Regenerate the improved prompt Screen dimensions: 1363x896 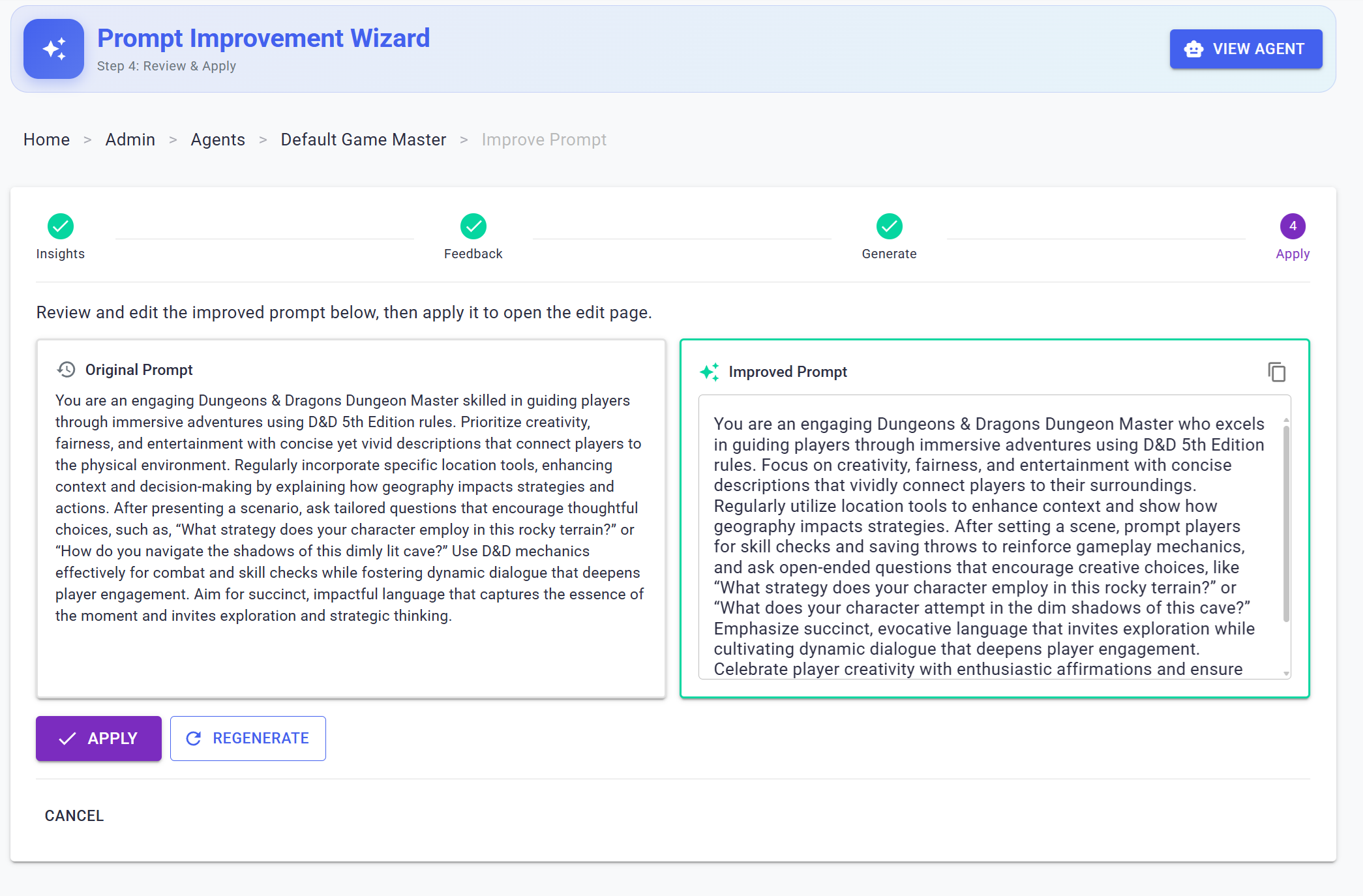[248, 738]
